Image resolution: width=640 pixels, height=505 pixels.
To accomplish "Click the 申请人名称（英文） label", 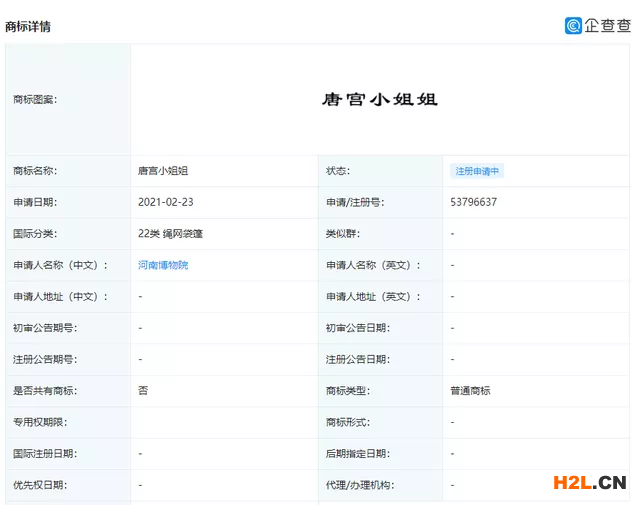I will pyautogui.click(x=373, y=265).
